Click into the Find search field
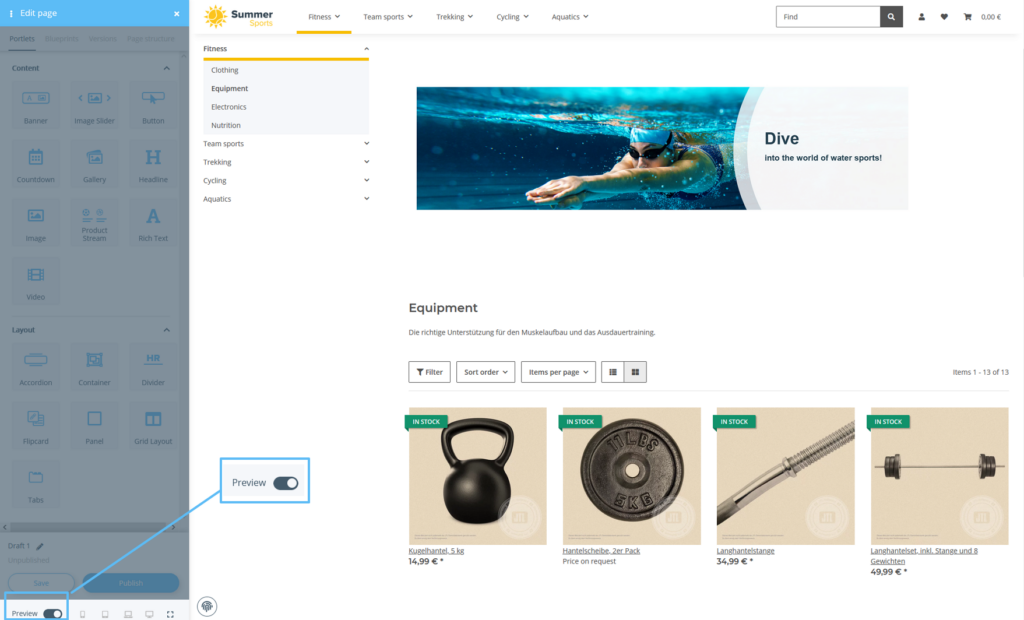The image size is (1024, 620). (828, 17)
